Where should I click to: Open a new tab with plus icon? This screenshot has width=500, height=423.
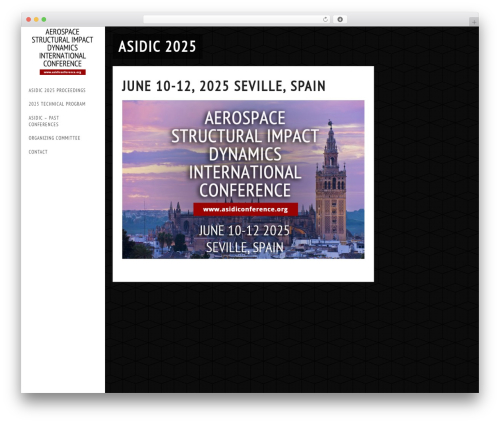[474, 22]
